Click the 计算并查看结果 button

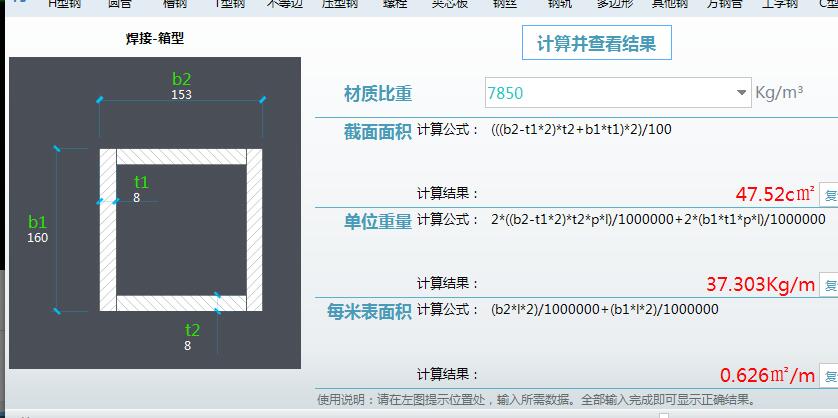(x=596, y=43)
